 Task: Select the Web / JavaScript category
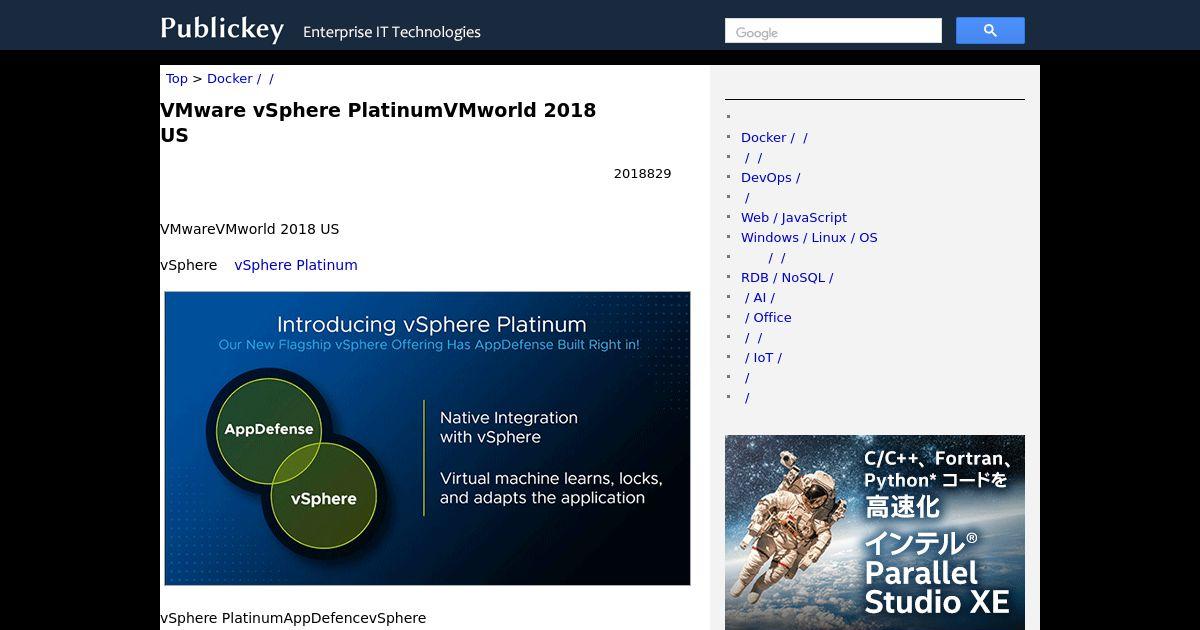pos(793,218)
